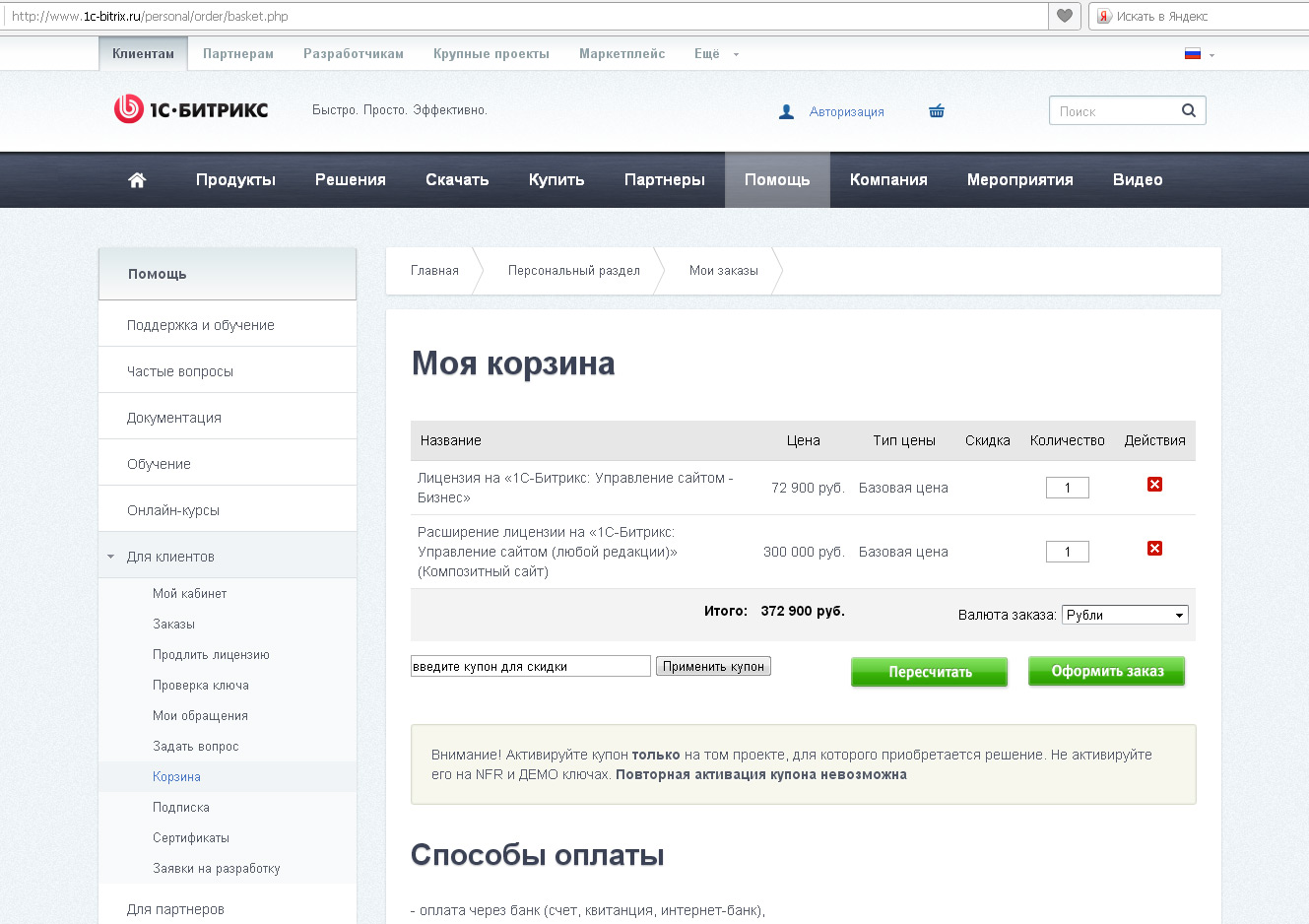Open Мой кабинет in sidebar

click(189, 593)
